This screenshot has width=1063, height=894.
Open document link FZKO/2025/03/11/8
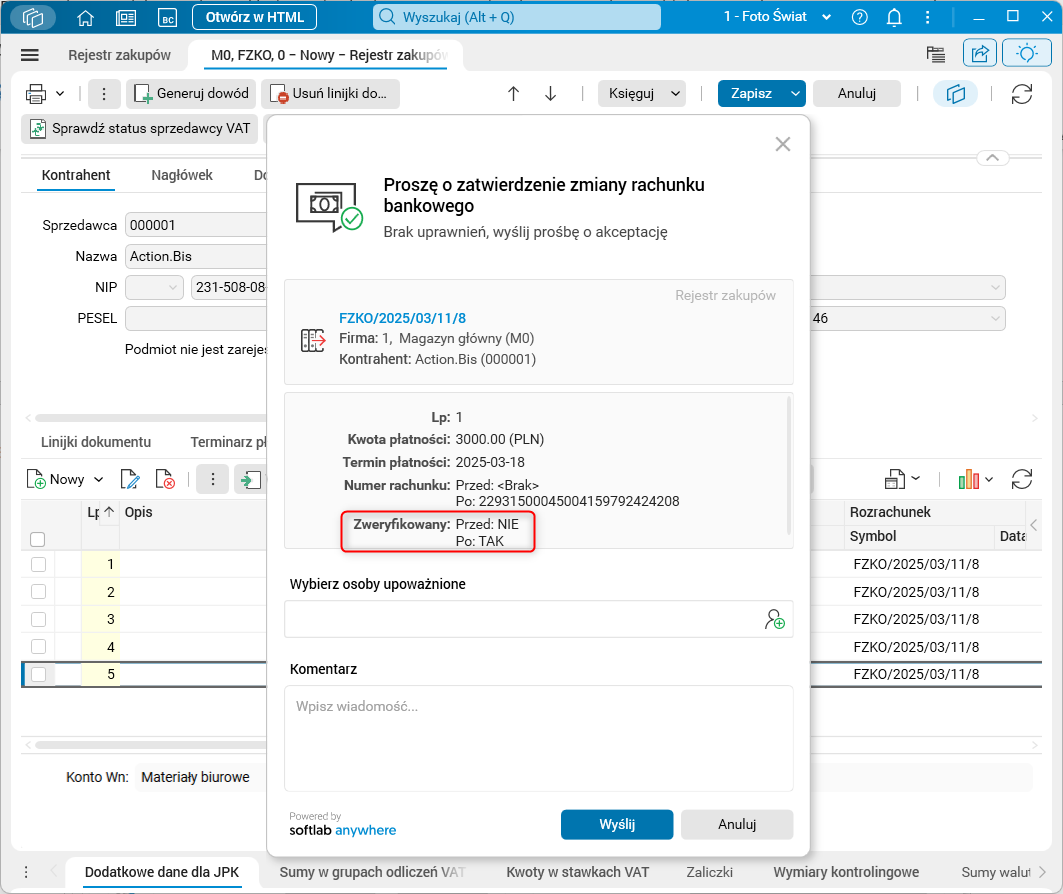tap(402, 318)
